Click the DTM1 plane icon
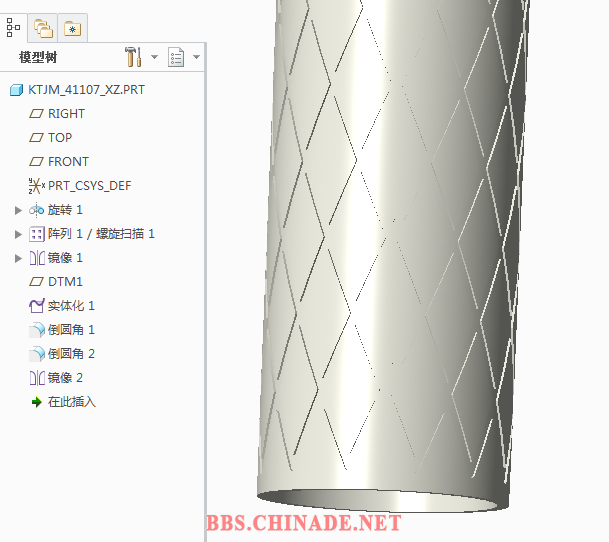Screen dimensions: 609x542 pyautogui.click(x=37, y=282)
